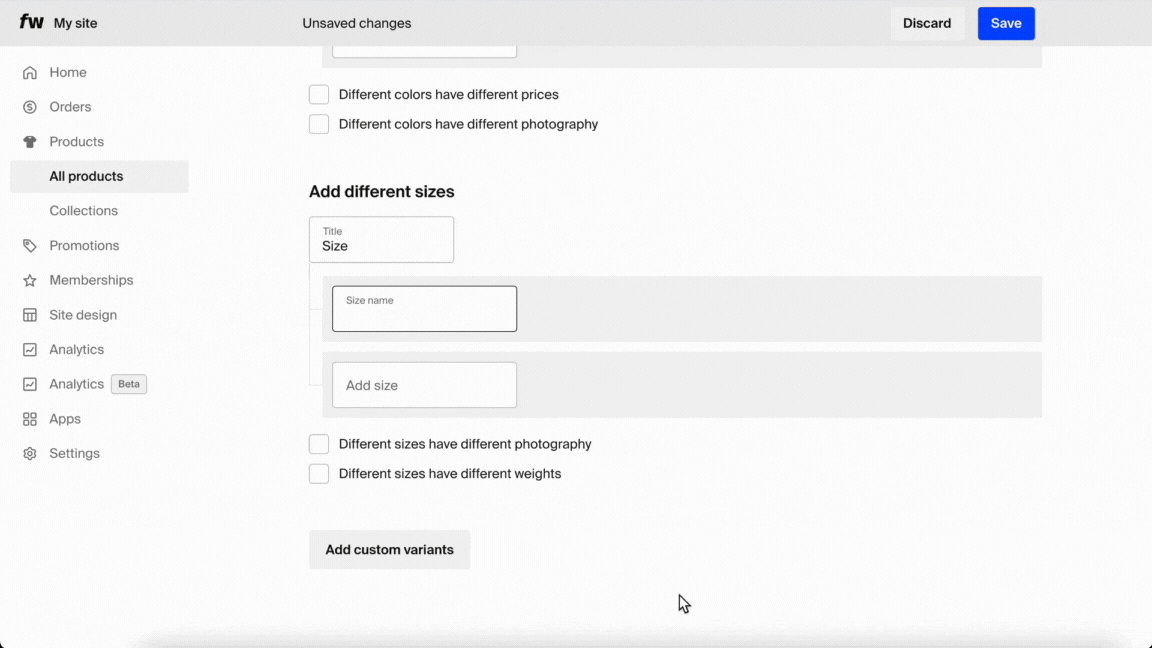Viewport: 1152px width, 648px height.
Task: Select the Site design icon
Action: (28, 314)
